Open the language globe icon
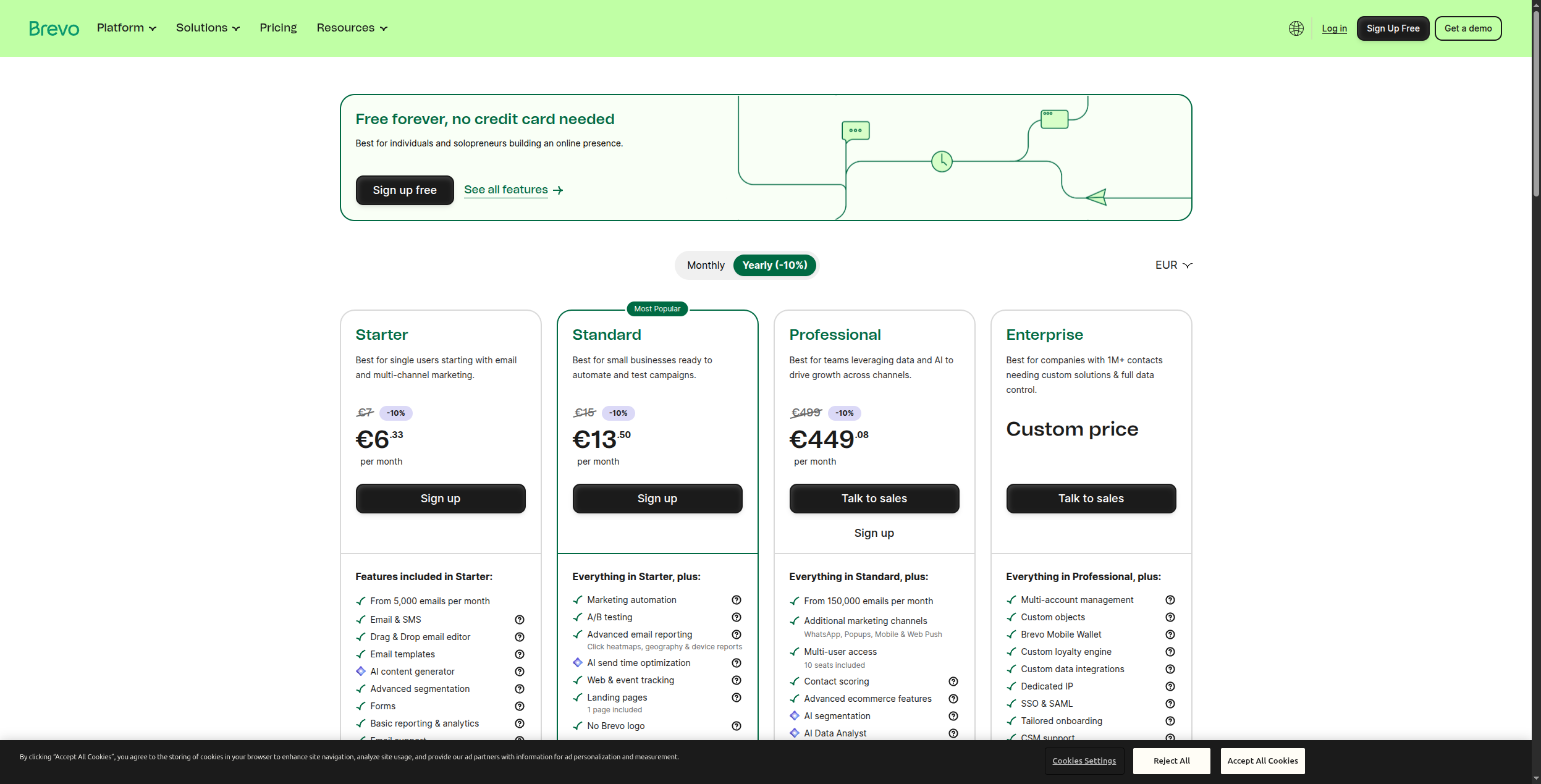1541x784 pixels. 1296,28
